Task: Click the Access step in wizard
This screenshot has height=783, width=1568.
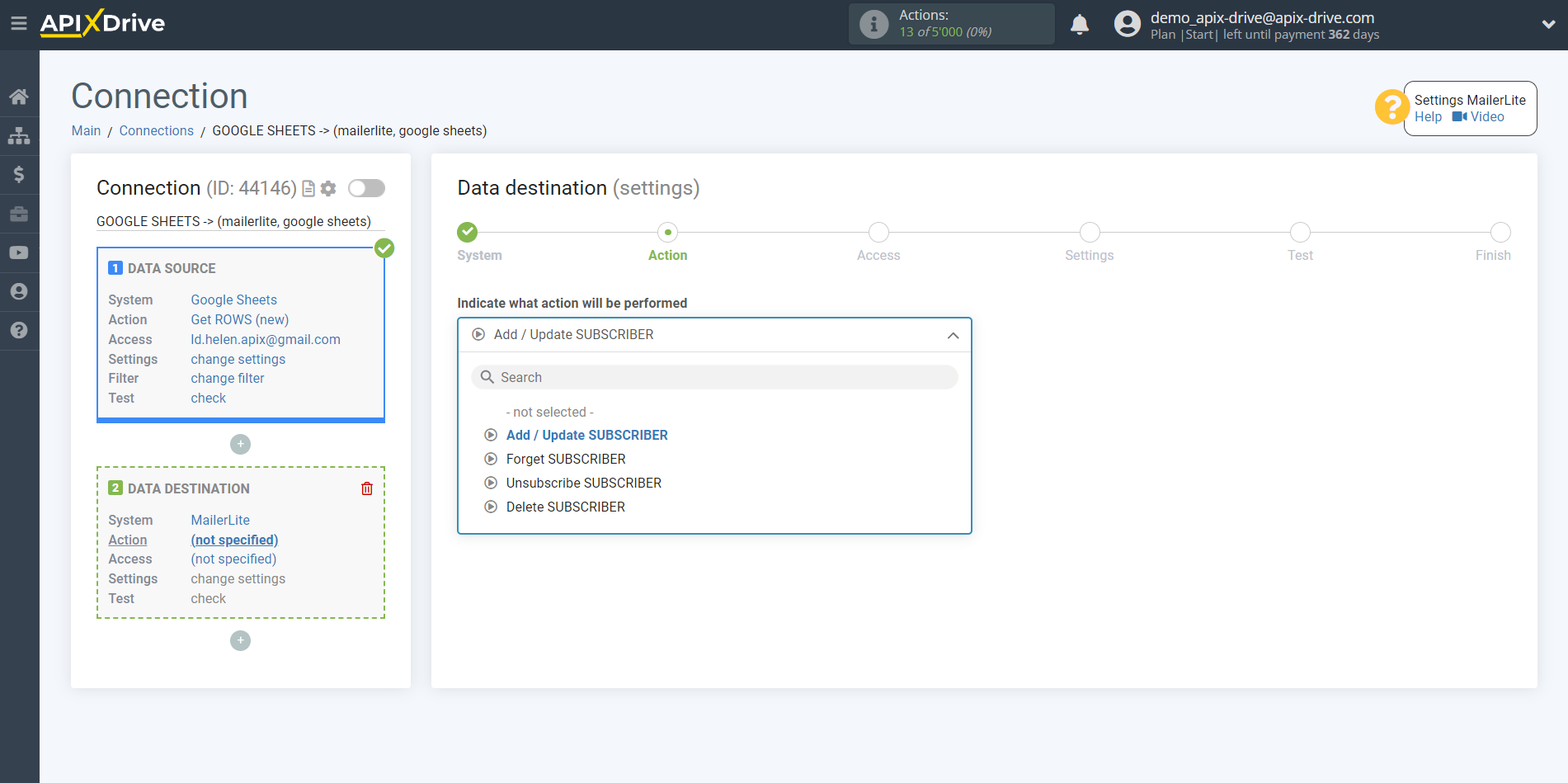Action: pyautogui.click(x=878, y=232)
